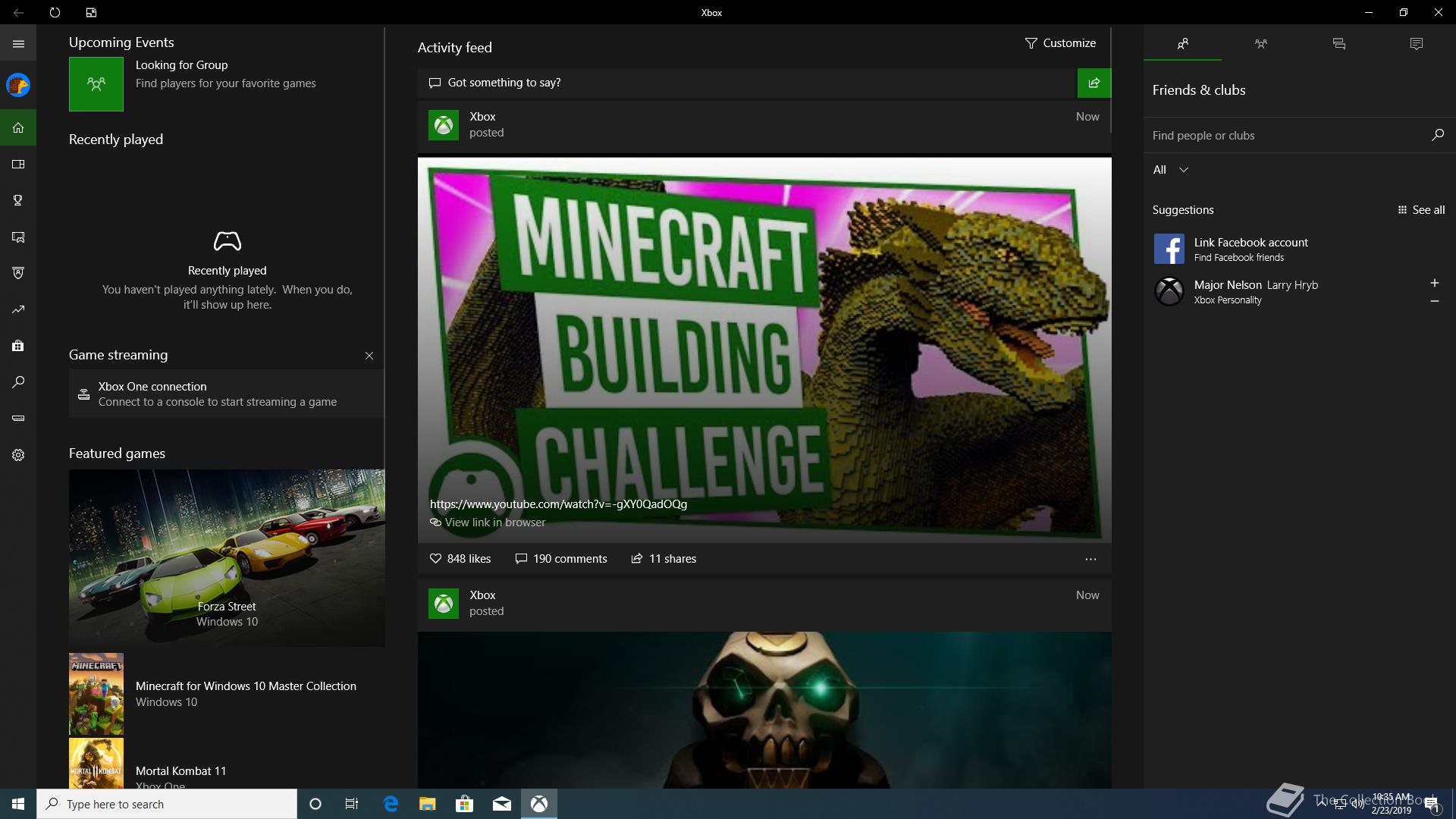Open the skull image post thumbnail
1456x819 pixels.
764,710
